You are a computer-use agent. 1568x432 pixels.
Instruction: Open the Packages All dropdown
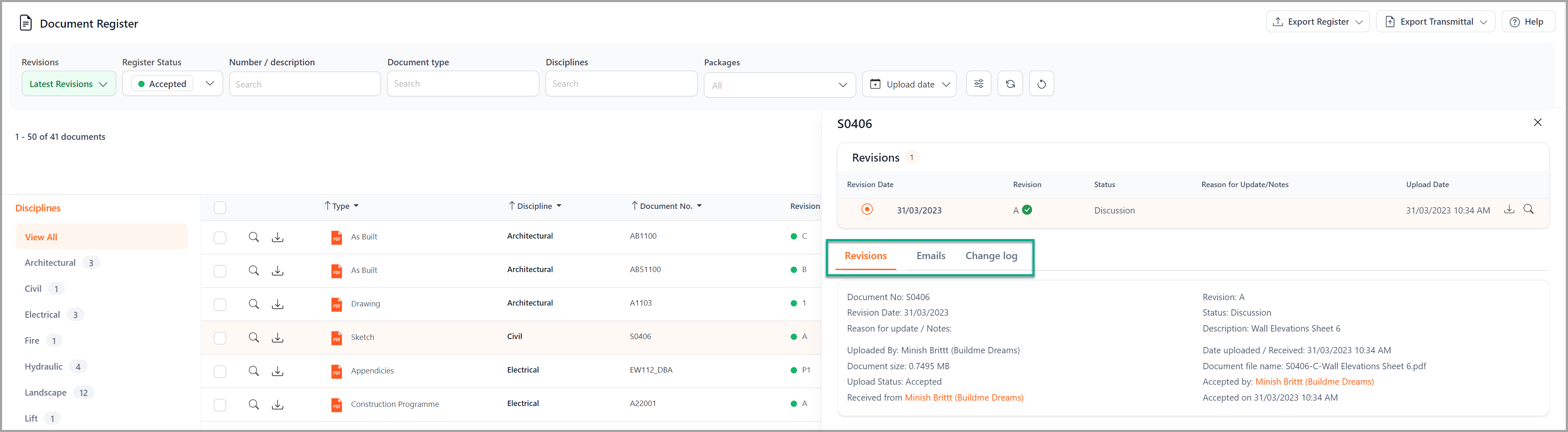[780, 85]
